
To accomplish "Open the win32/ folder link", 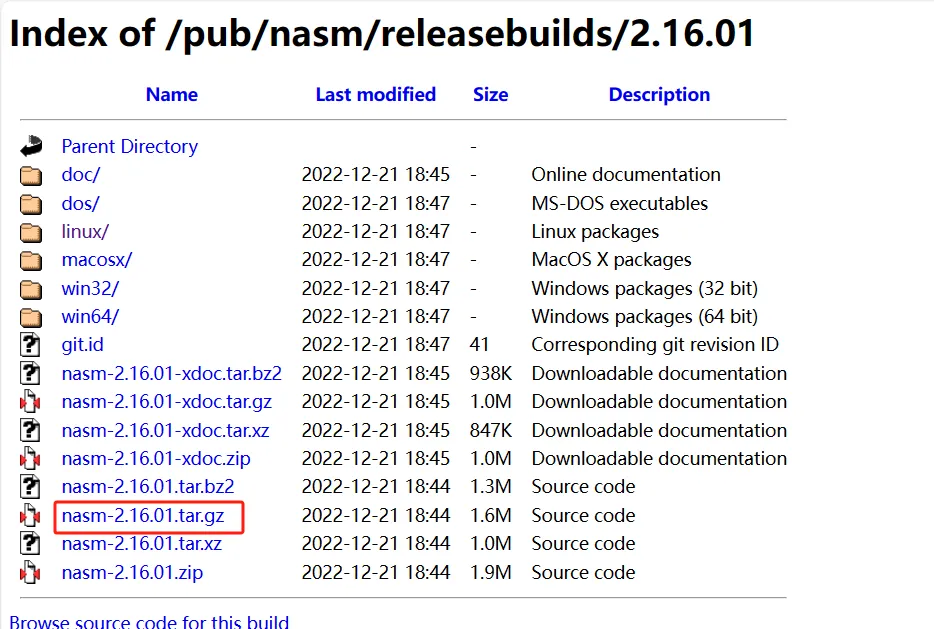I will [x=90, y=288].
